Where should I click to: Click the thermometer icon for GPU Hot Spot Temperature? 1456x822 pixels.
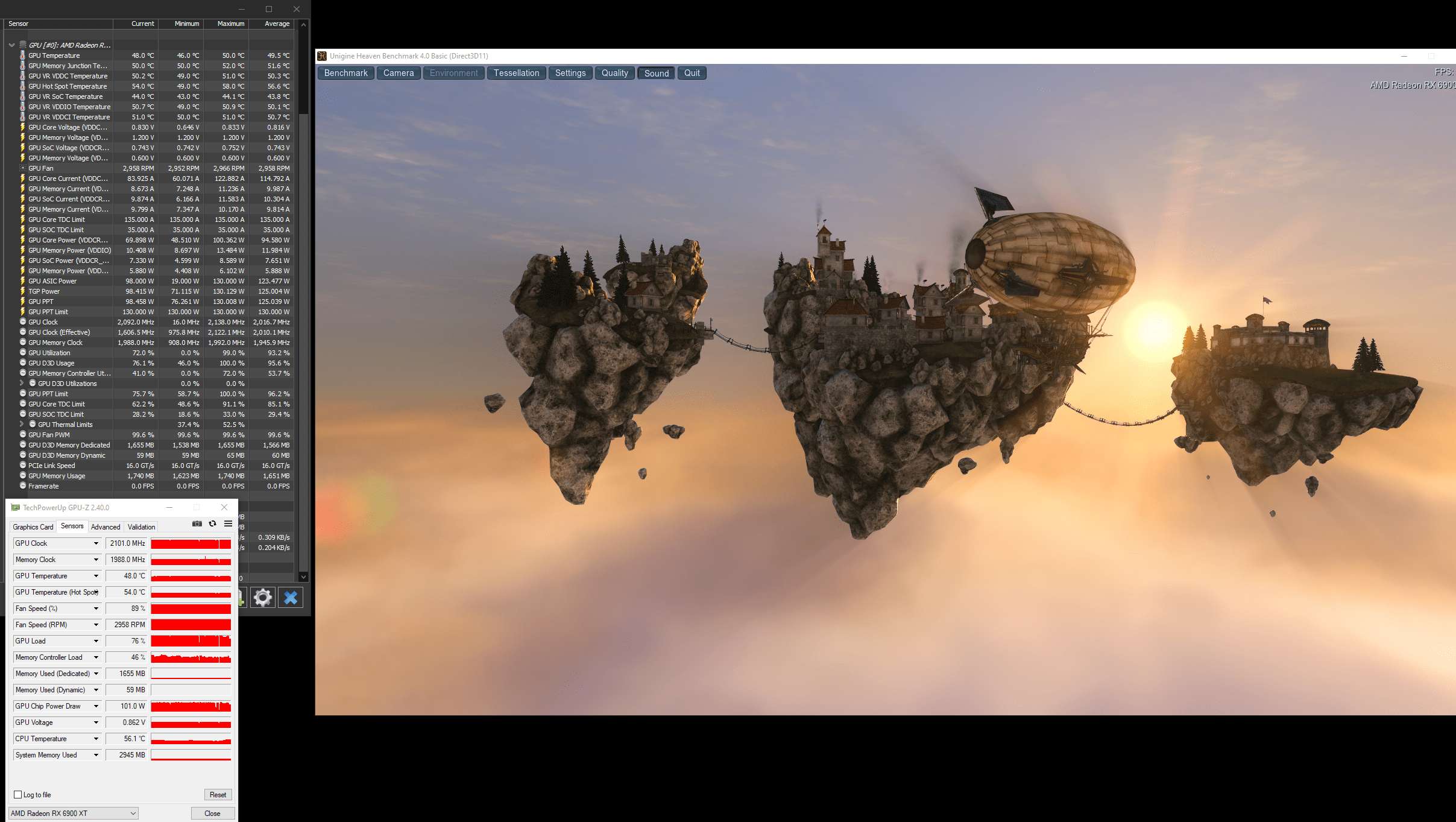pos(23,86)
